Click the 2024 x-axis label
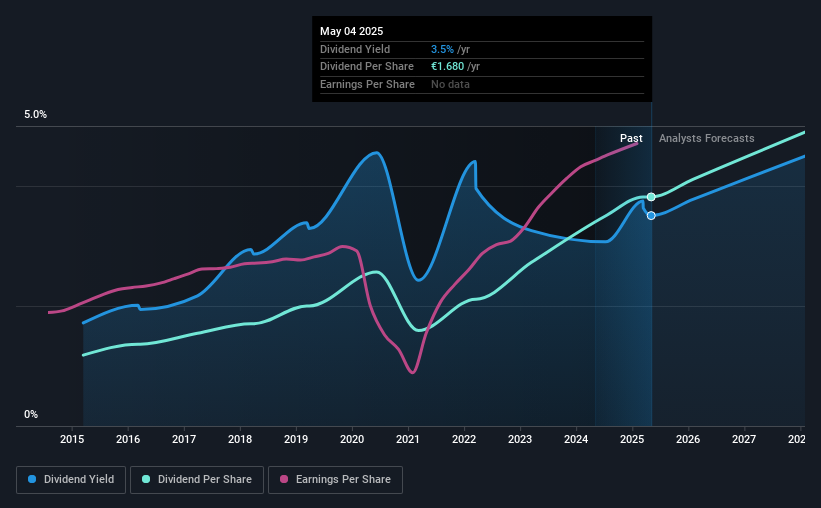Image resolution: width=821 pixels, height=508 pixels. point(576,439)
